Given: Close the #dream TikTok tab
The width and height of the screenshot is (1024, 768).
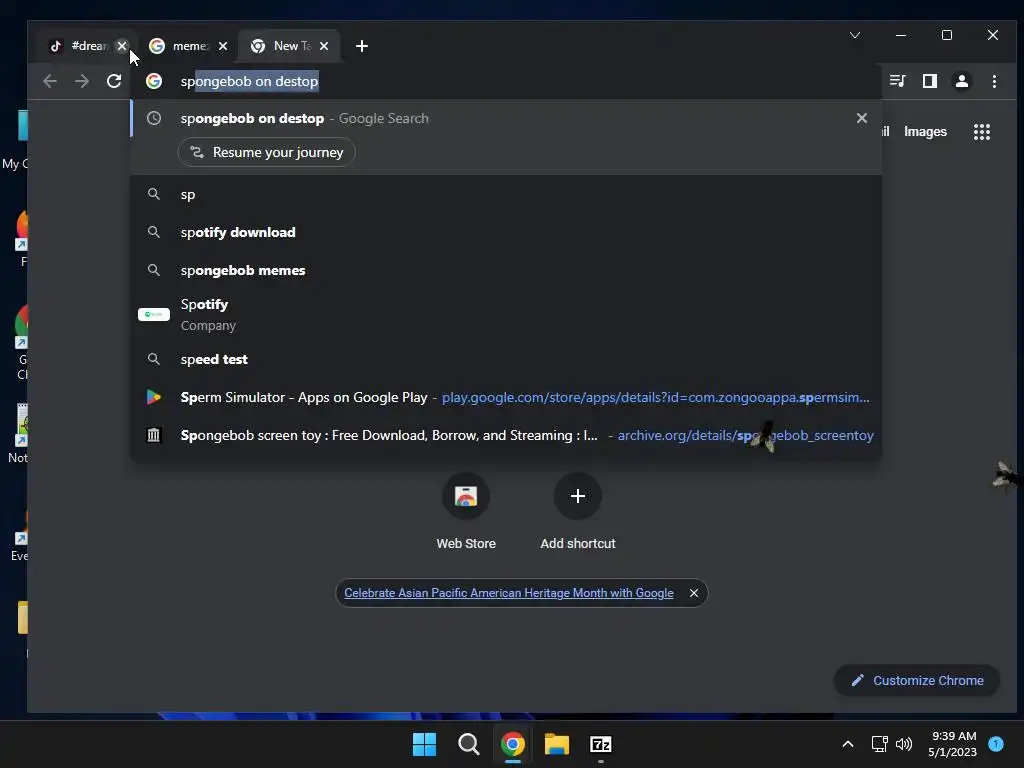Looking at the screenshot, I should click(121, 46).
